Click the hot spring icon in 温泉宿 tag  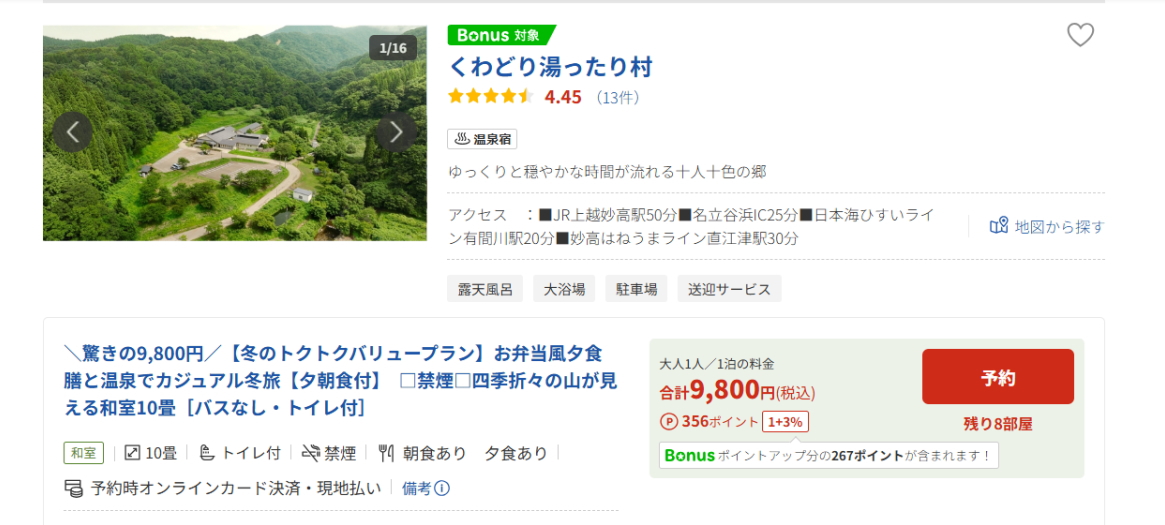coord(462,139)
